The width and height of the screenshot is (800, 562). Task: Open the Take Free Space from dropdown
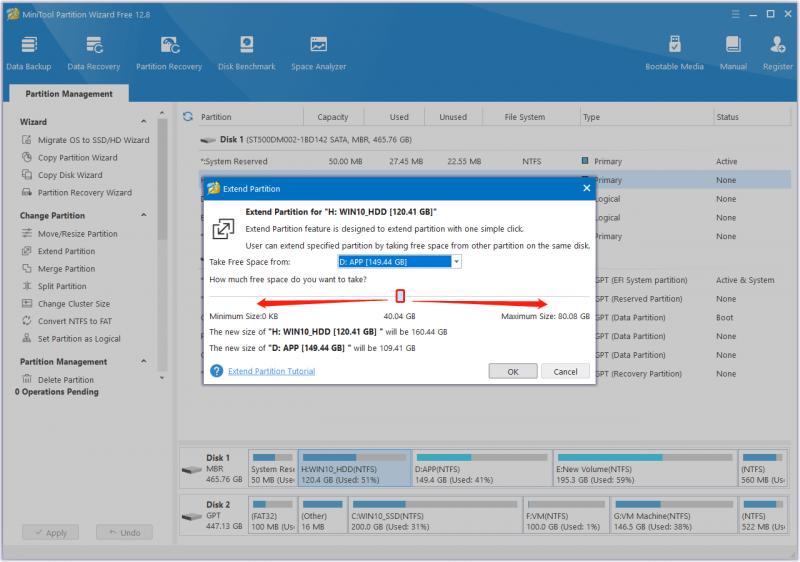tap(399, 262)
